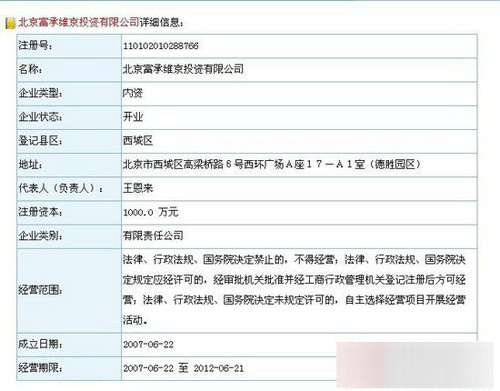Select the establishment date 2007-06-22

coord(148,345)
